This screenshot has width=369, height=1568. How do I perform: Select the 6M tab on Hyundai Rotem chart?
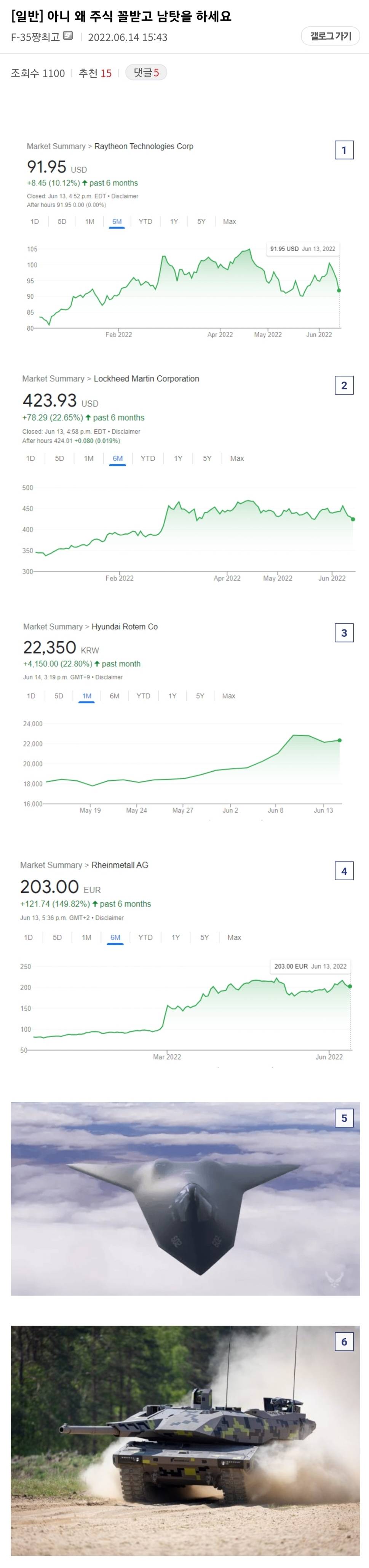[114, 696]
